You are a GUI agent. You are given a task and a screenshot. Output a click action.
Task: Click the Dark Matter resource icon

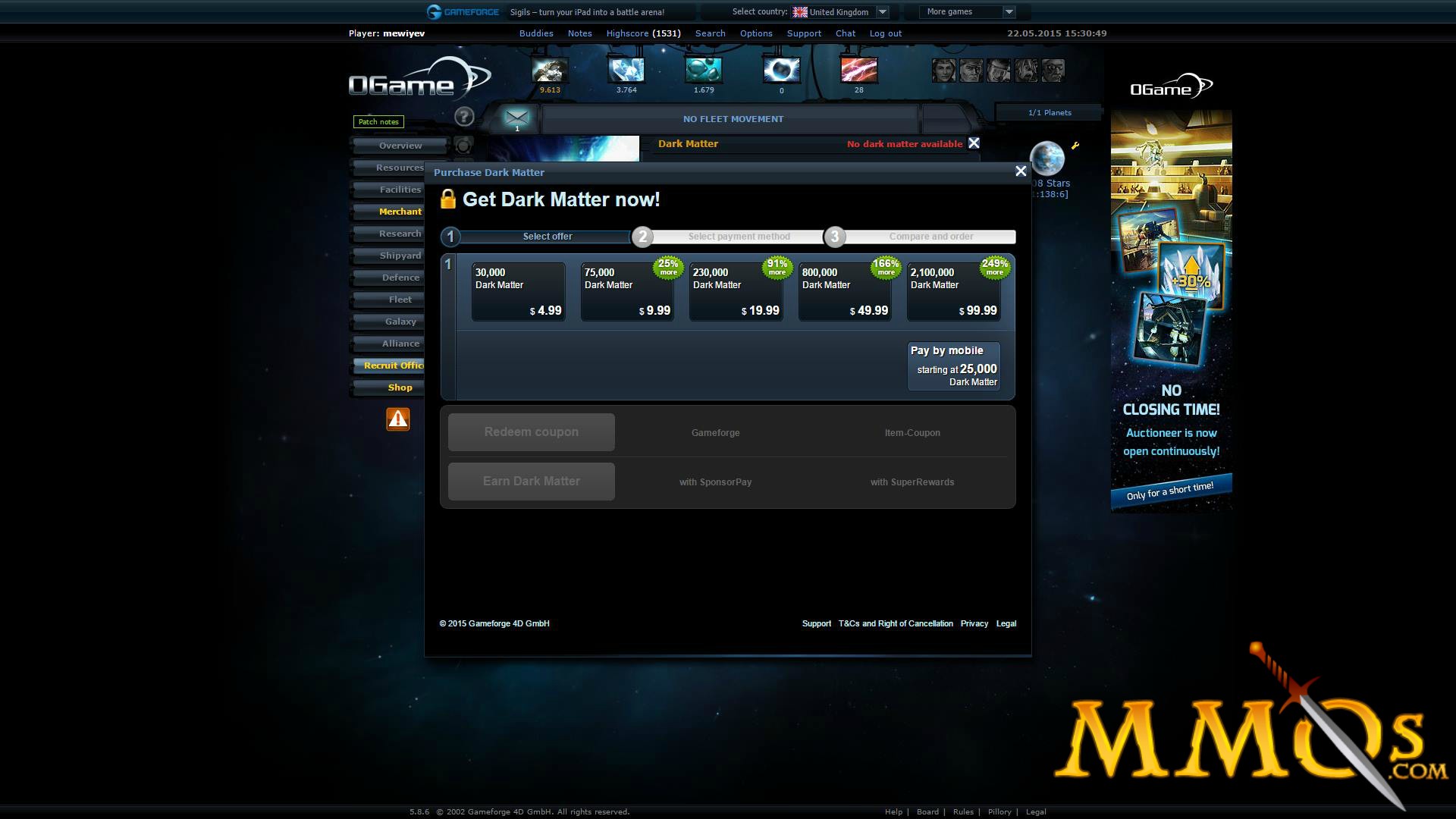click(x=781, y=70)
